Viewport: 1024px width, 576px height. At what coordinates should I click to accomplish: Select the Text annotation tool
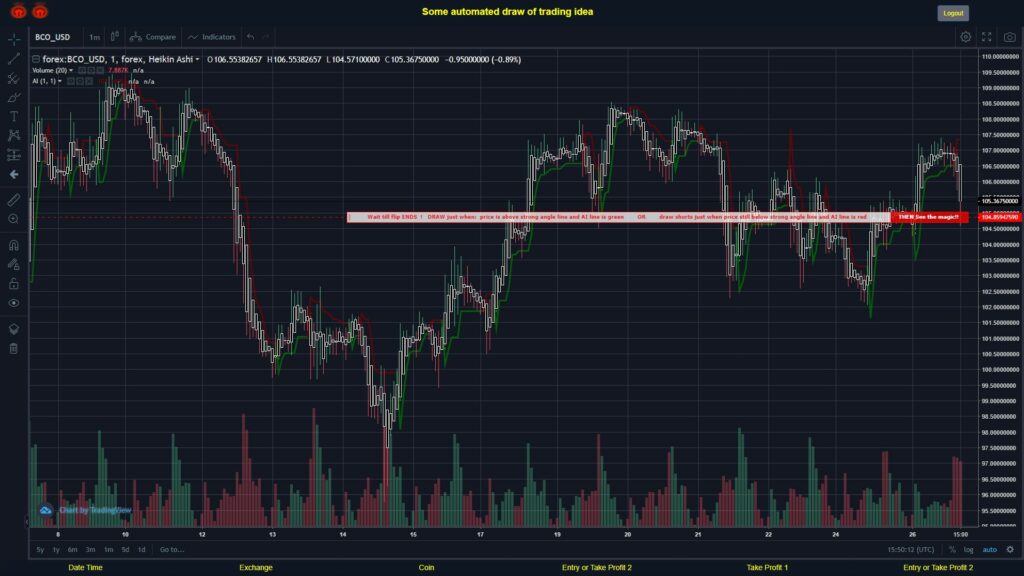coord(14,116)
